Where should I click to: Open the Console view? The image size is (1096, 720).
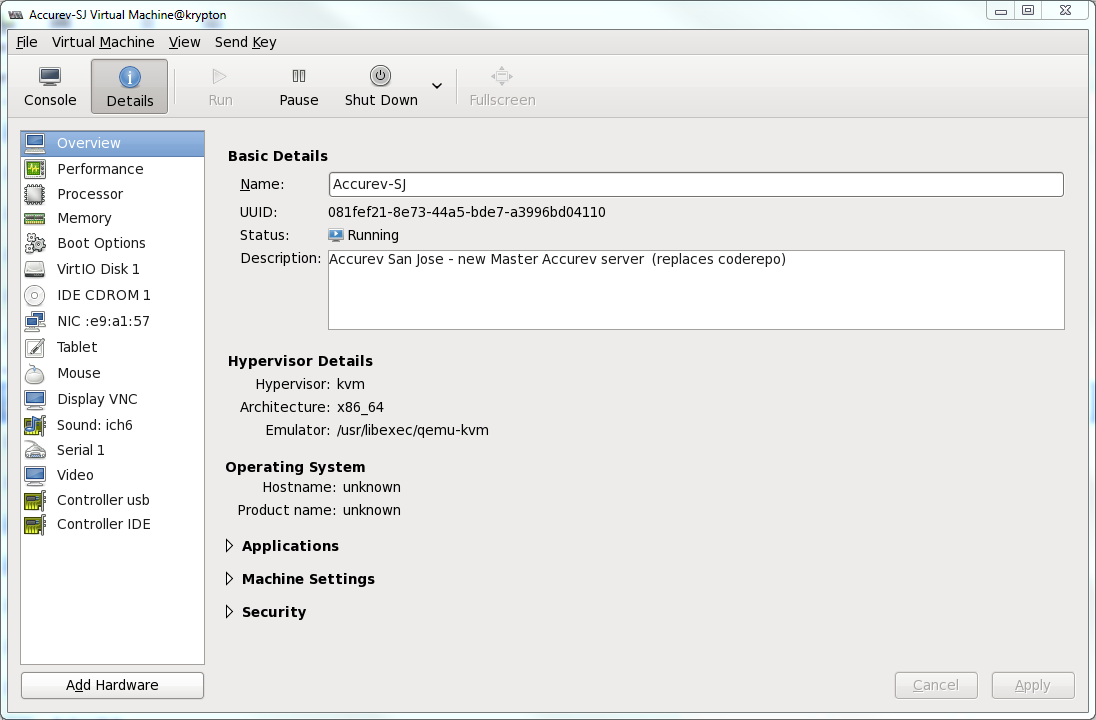coord(50,87)
